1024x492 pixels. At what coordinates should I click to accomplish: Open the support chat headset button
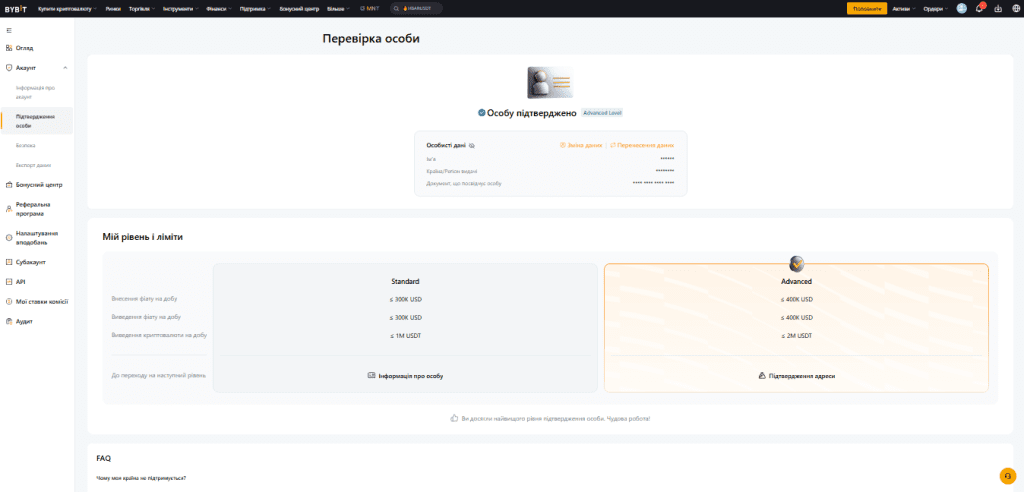(x=1008, y=476)
